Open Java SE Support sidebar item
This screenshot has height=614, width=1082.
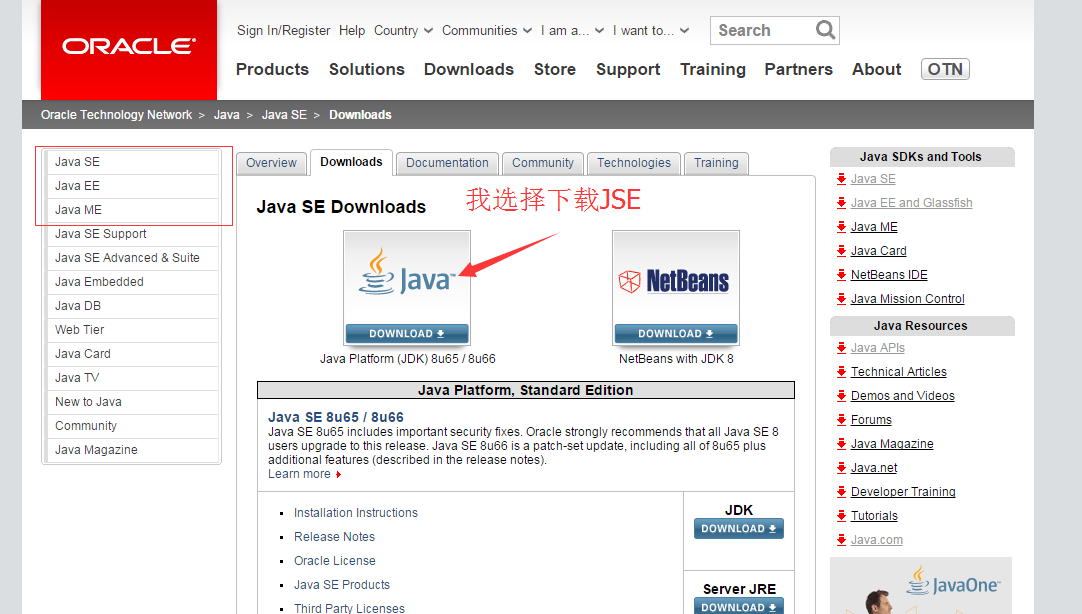(132, 234)
